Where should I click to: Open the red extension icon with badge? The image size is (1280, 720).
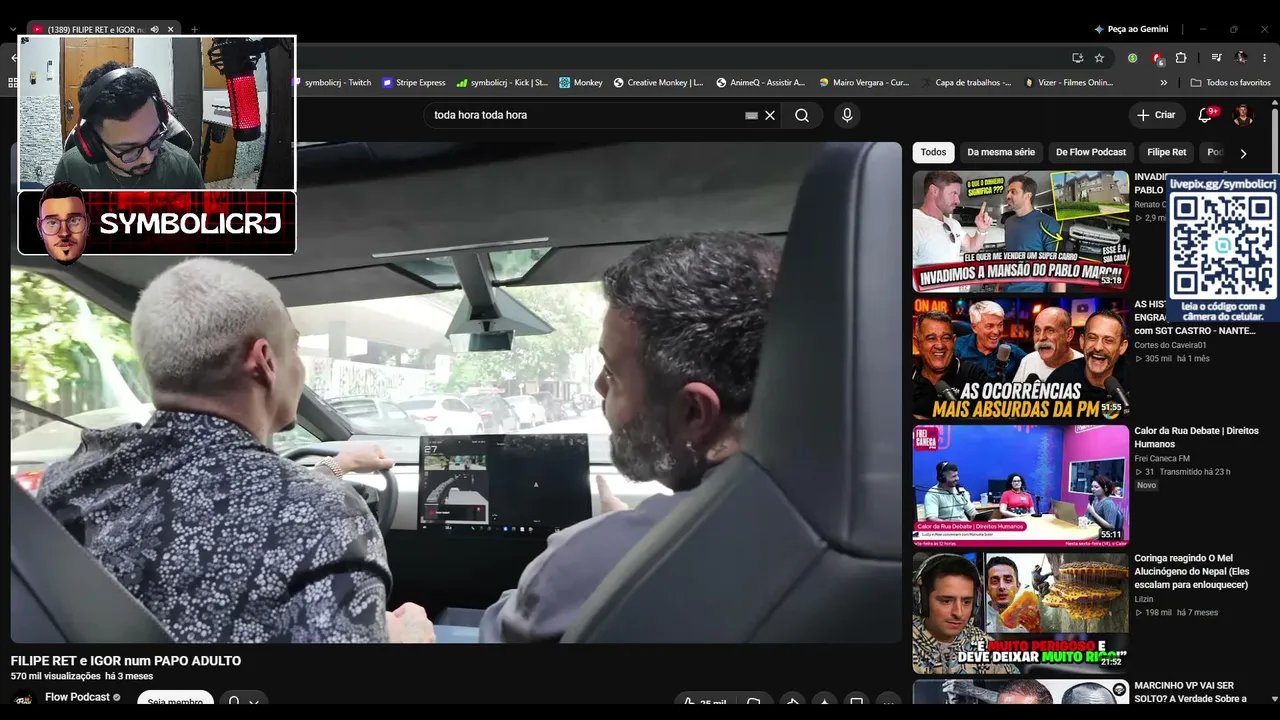click(1157, 58)
